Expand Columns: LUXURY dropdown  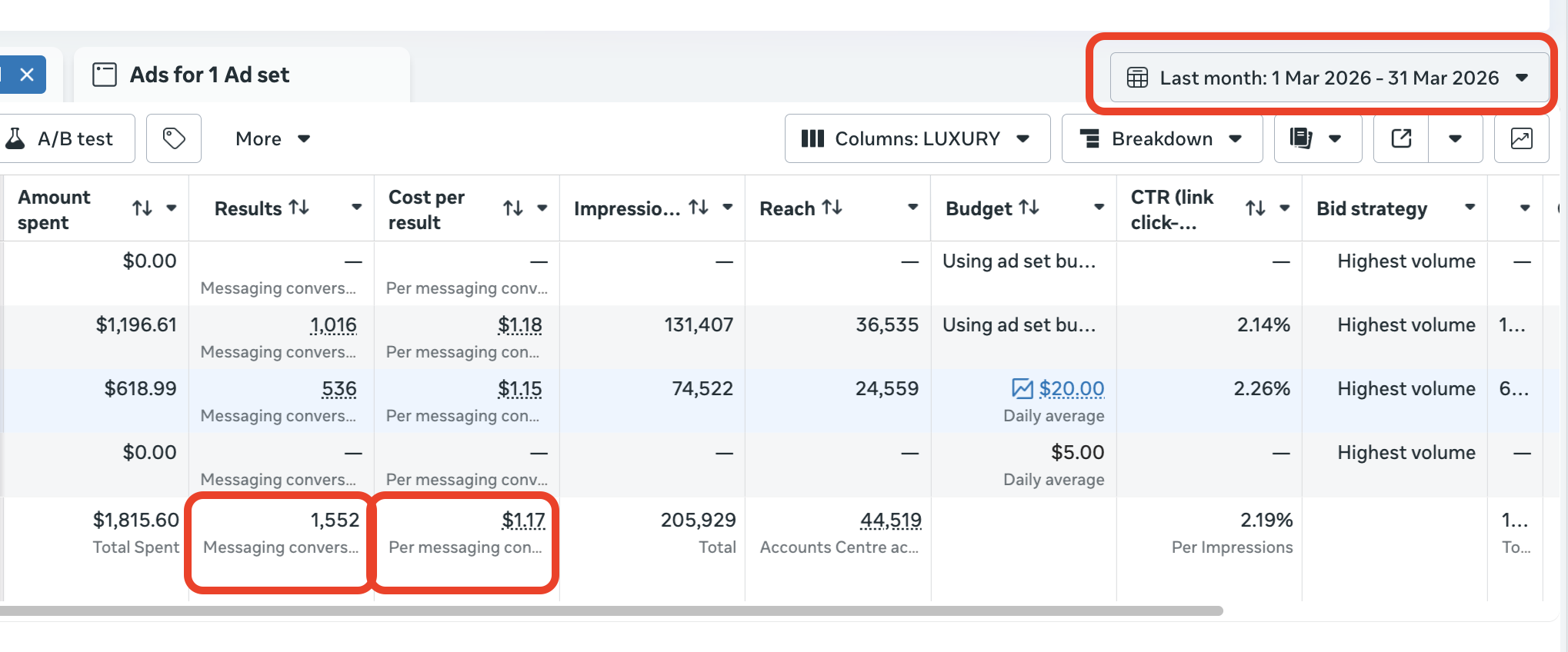point(916,138)
